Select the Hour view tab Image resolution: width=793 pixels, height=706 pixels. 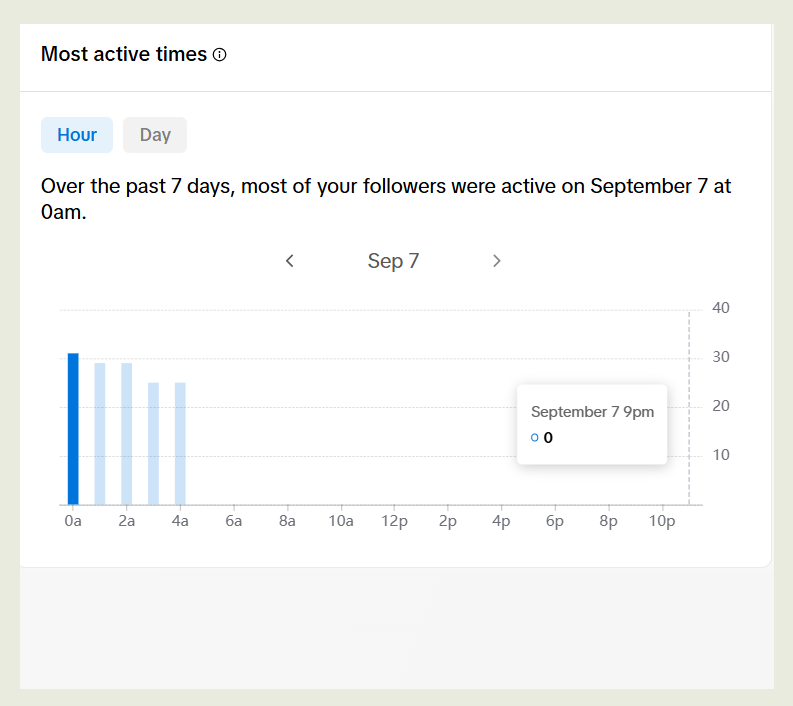coord(77,135)
